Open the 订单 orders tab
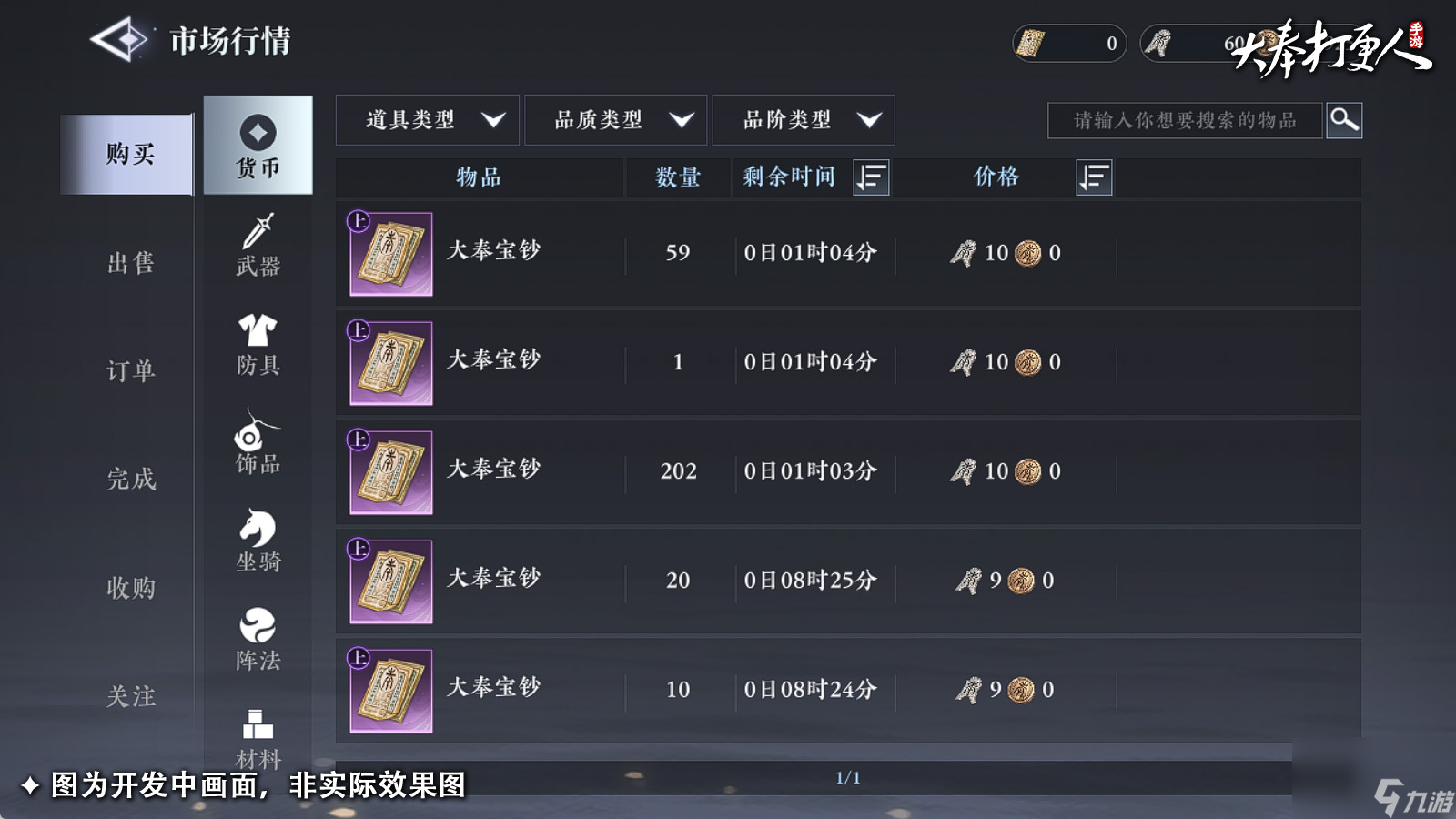This screenshot has width=1456, height=819. (x=130, y=371)
